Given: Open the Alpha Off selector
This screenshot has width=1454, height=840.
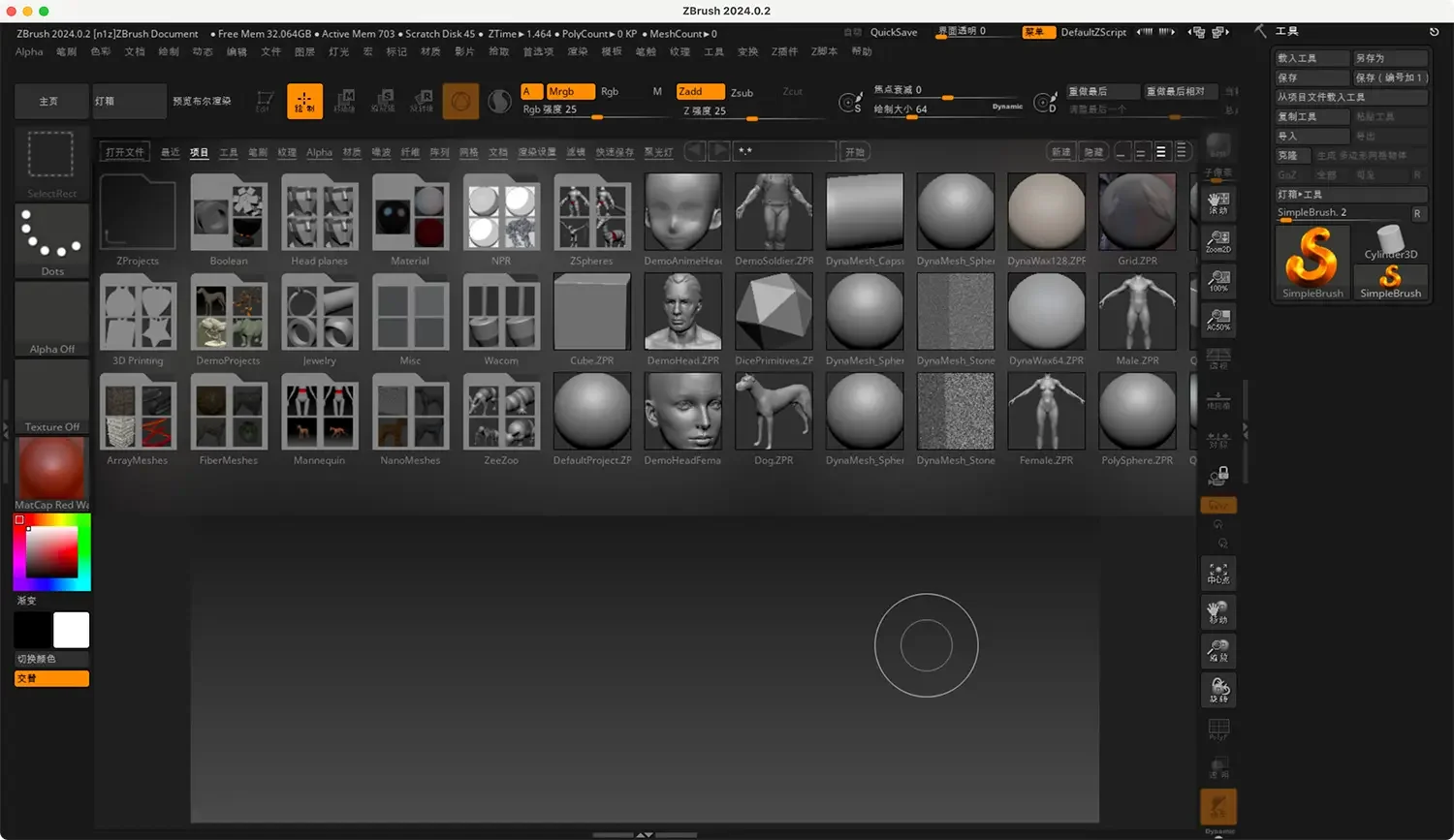Looking at the screenshot, I should [x=52, y=319].
